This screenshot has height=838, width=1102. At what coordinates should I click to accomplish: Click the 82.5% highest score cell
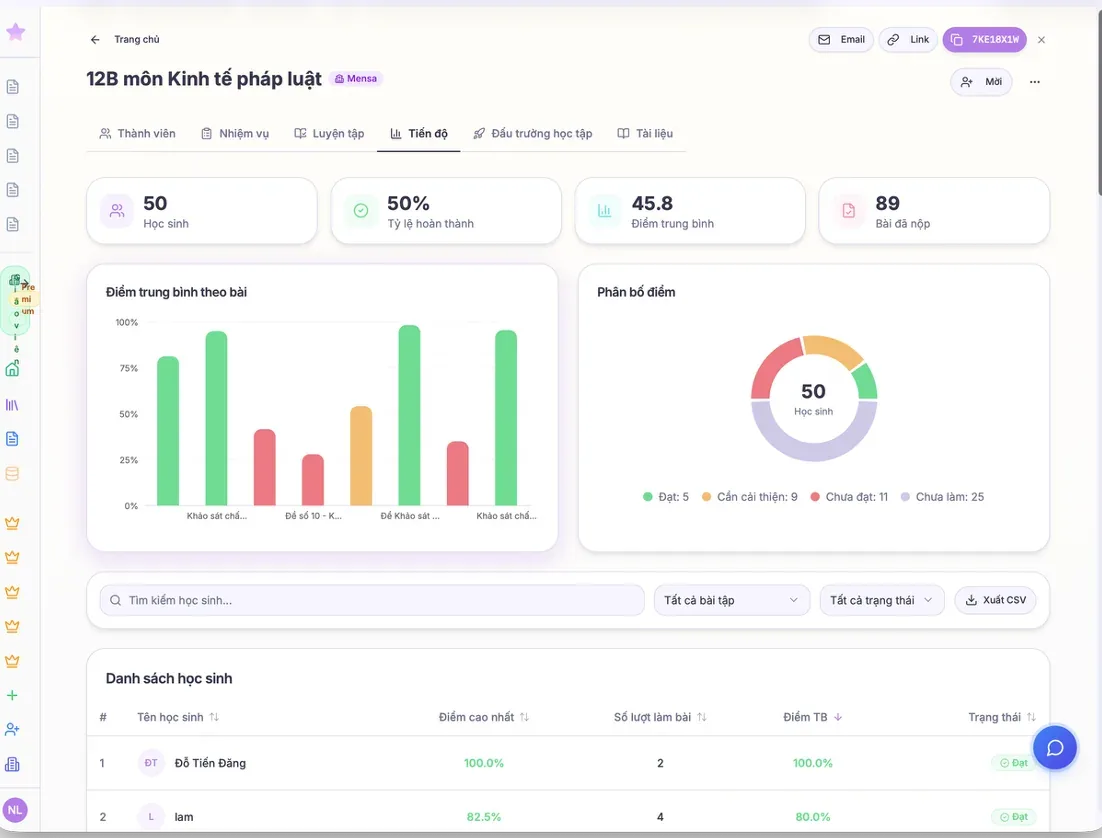484,817
